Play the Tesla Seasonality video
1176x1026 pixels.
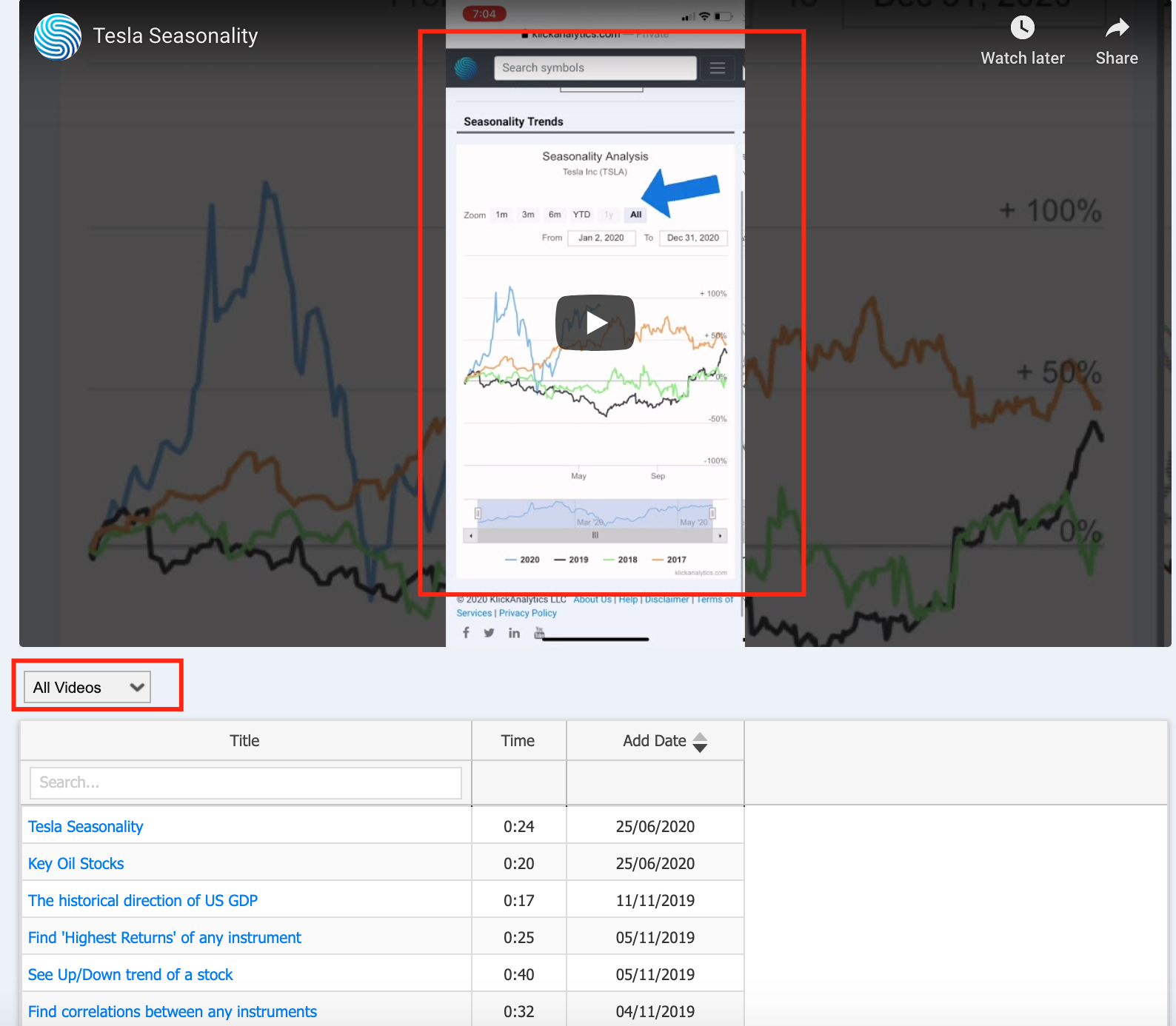(595, 323)
